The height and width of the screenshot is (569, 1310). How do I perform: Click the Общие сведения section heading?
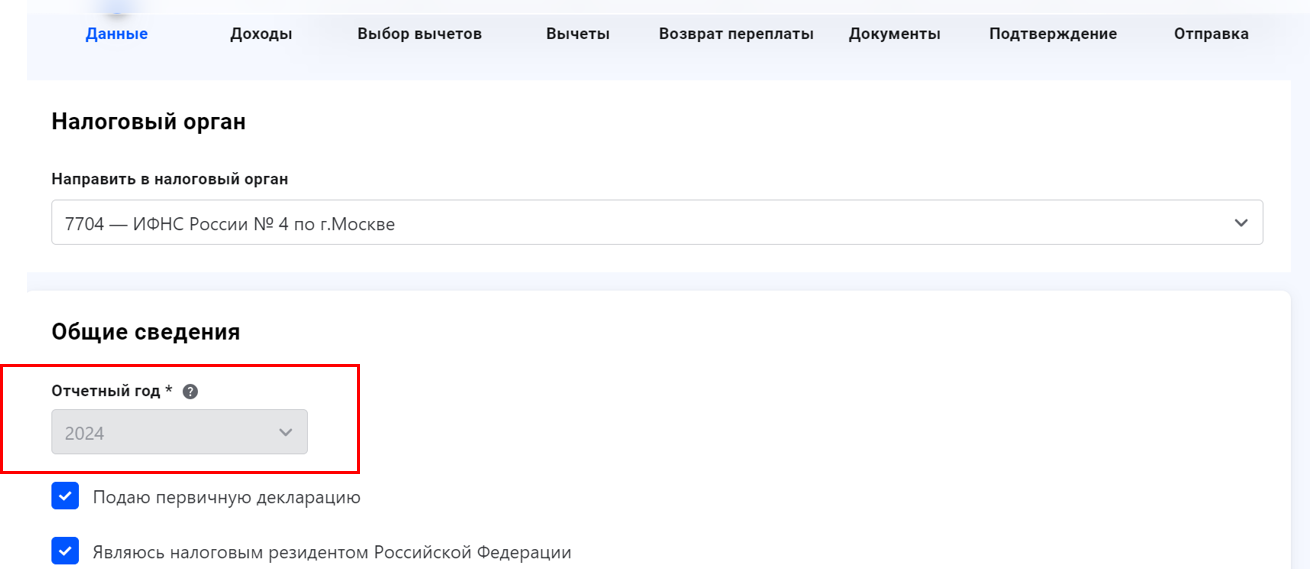click(146, 332)
